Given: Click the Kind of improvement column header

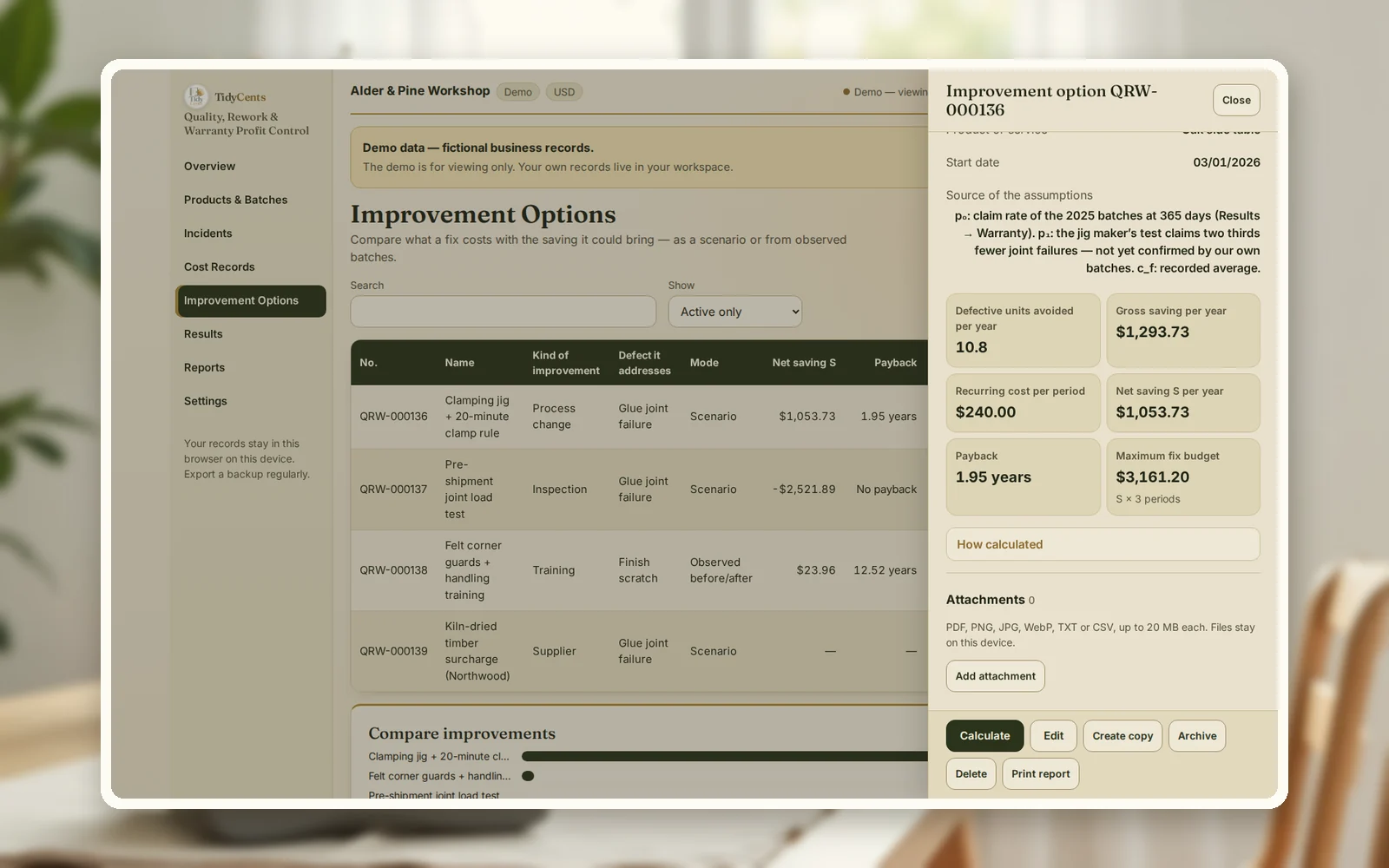Looking at the screenshot, I should 566,363.
